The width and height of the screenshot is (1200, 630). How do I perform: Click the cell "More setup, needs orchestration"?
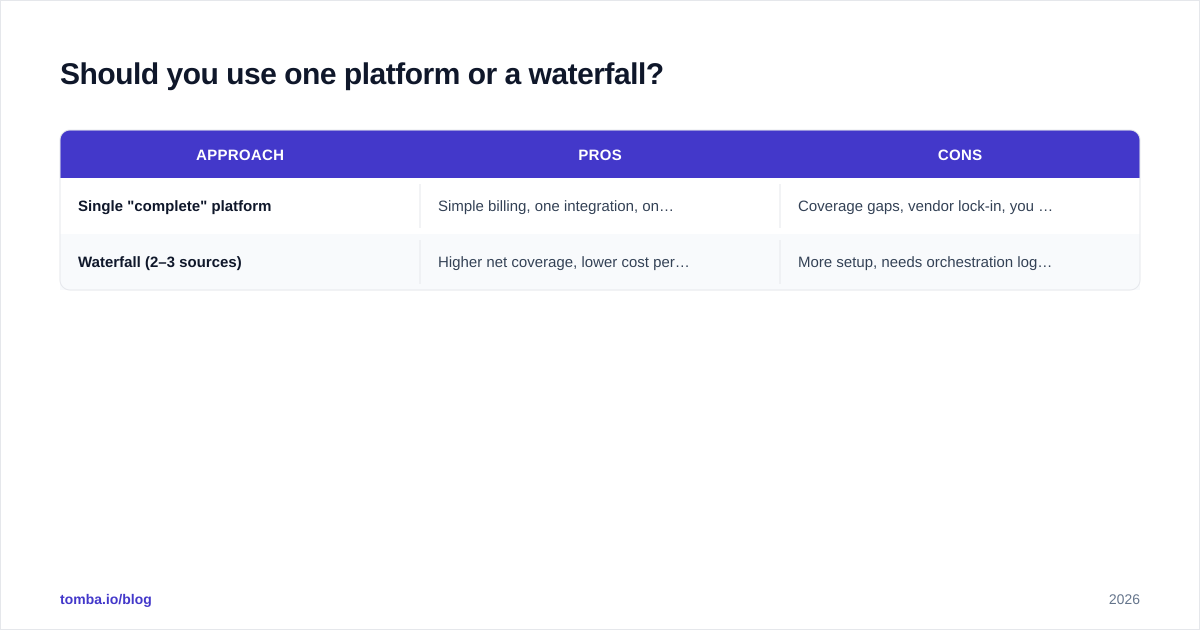tap(960, 262)
